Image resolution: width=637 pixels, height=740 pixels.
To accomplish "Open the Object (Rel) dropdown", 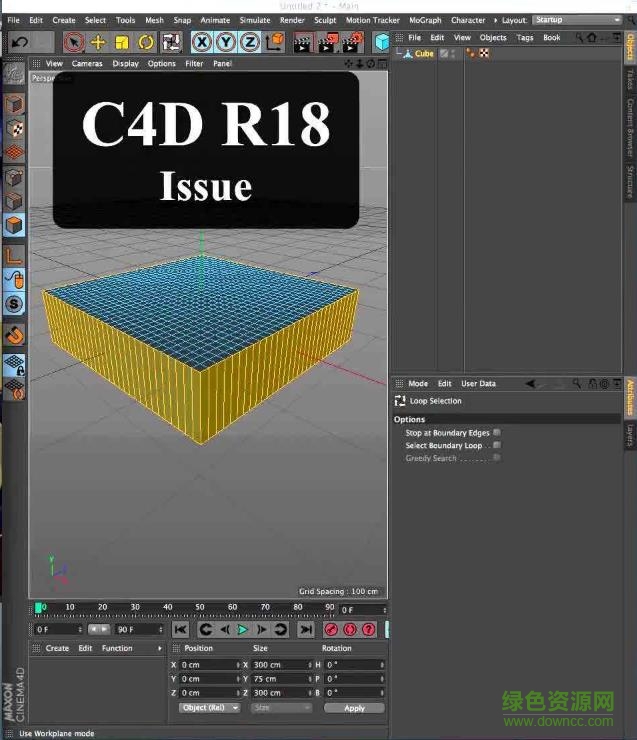I will [210, 708].
